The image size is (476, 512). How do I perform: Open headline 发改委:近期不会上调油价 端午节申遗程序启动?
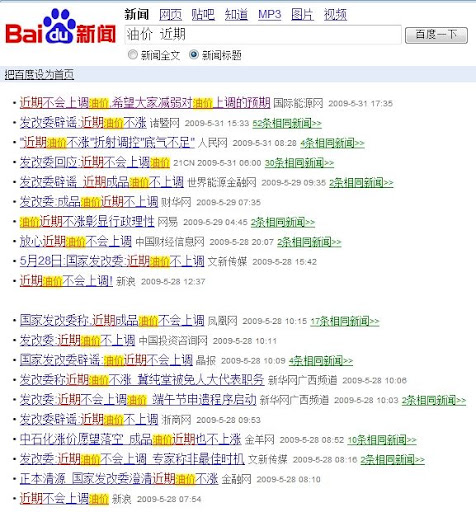click(138, 400)
